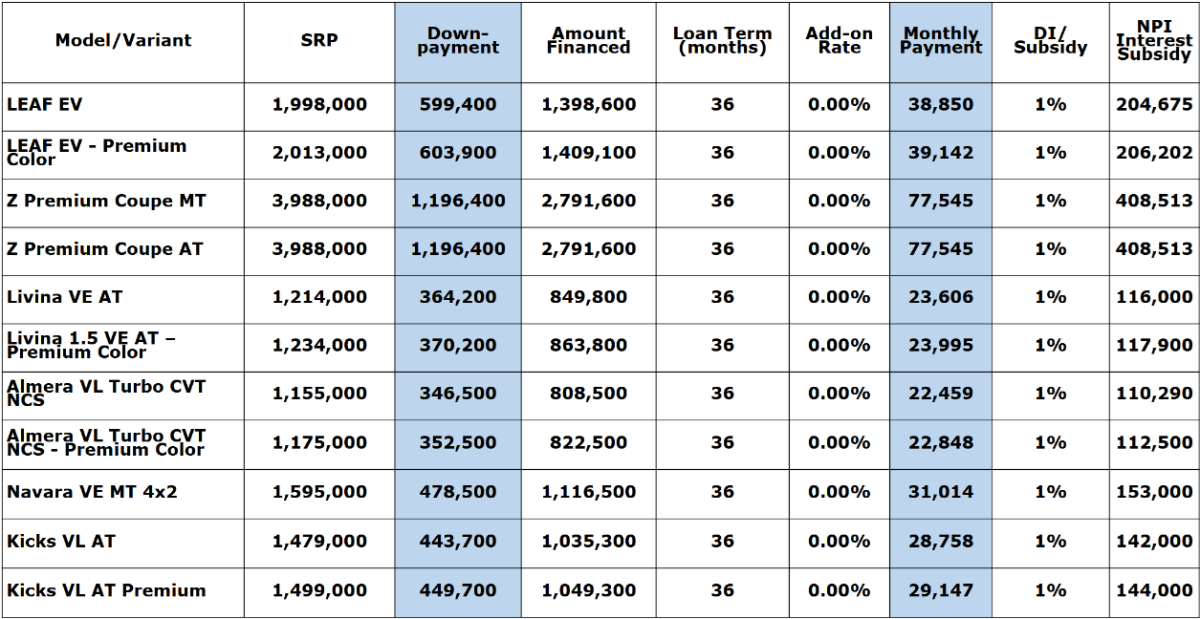Click the Add-on Rate column header
This screenshot has height=619, width=1200.
838,41
